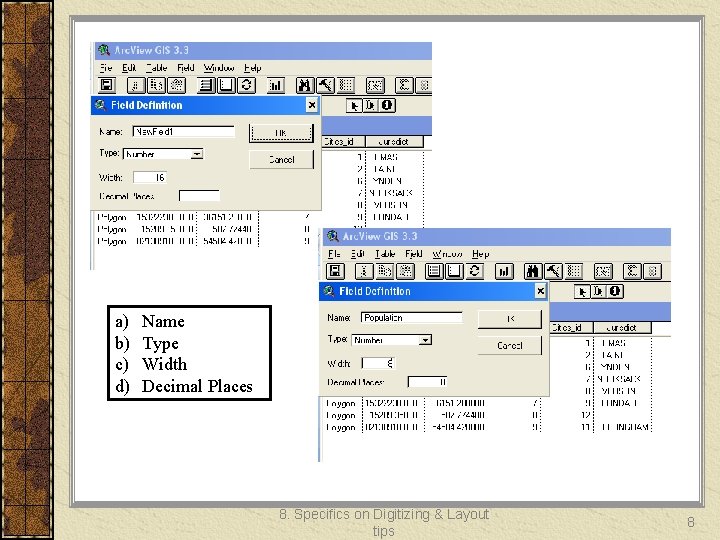
Task: Open Field menu in NewField1 window
Action: pyautogui.click(x=186, y=68)
